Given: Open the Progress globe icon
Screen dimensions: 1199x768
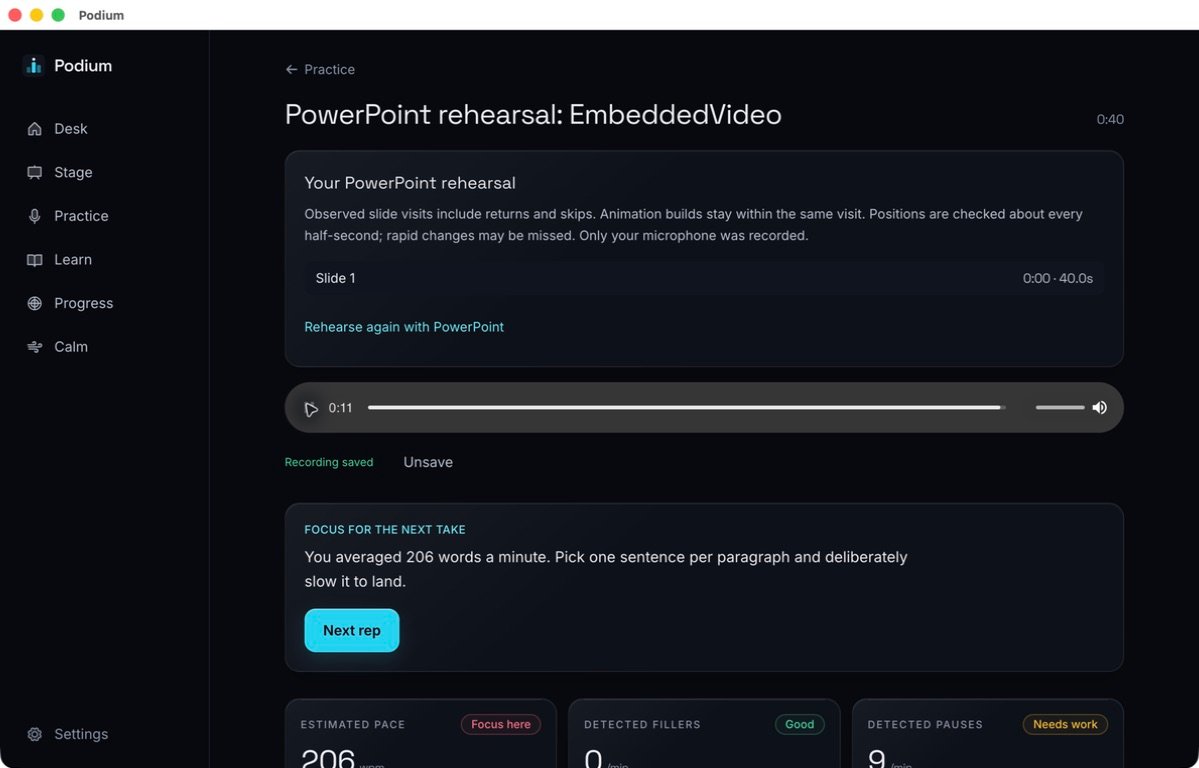Looking at the screenshot, I should tap(34, 303).
